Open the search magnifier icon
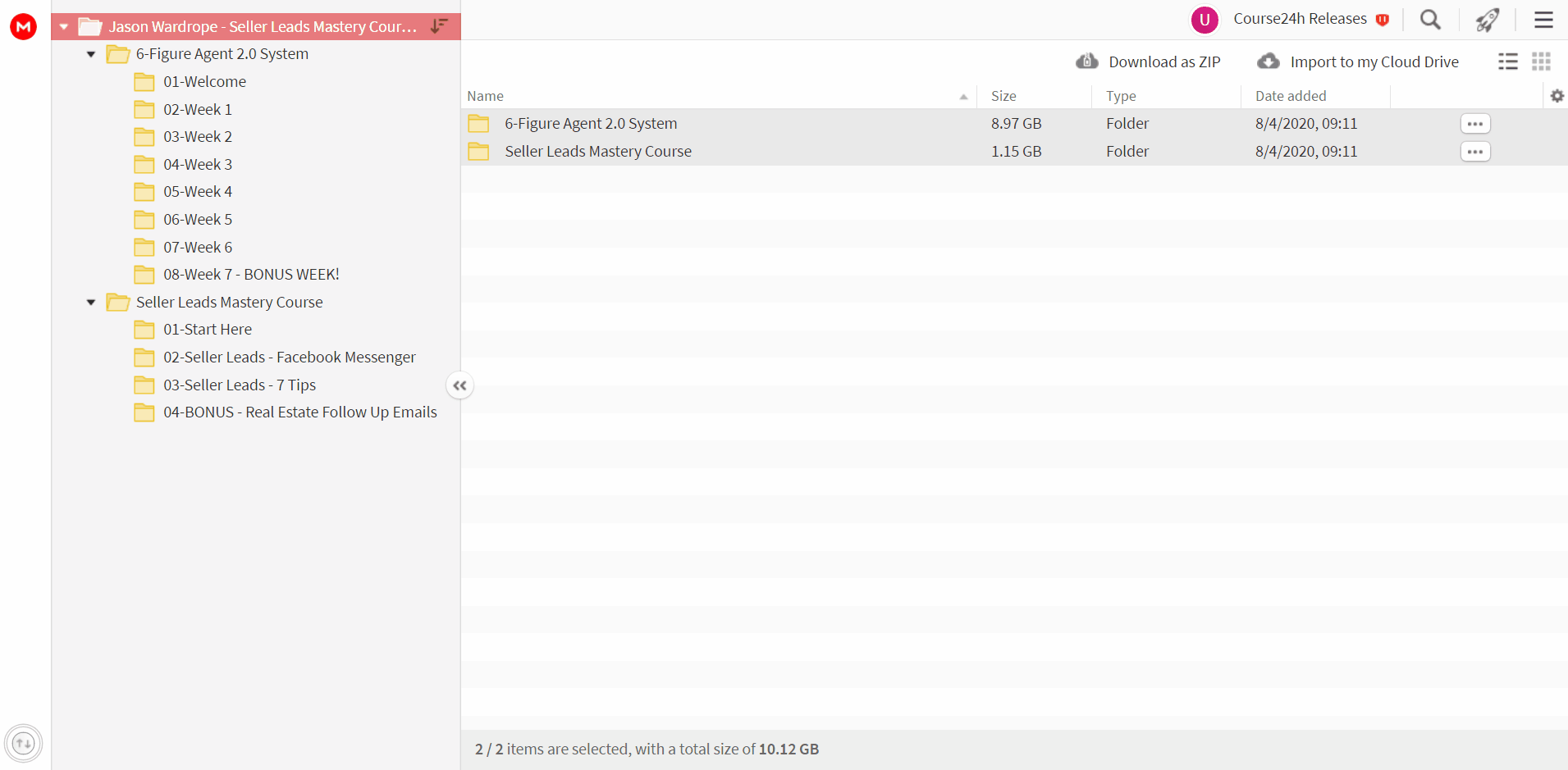 point(1430,20)
